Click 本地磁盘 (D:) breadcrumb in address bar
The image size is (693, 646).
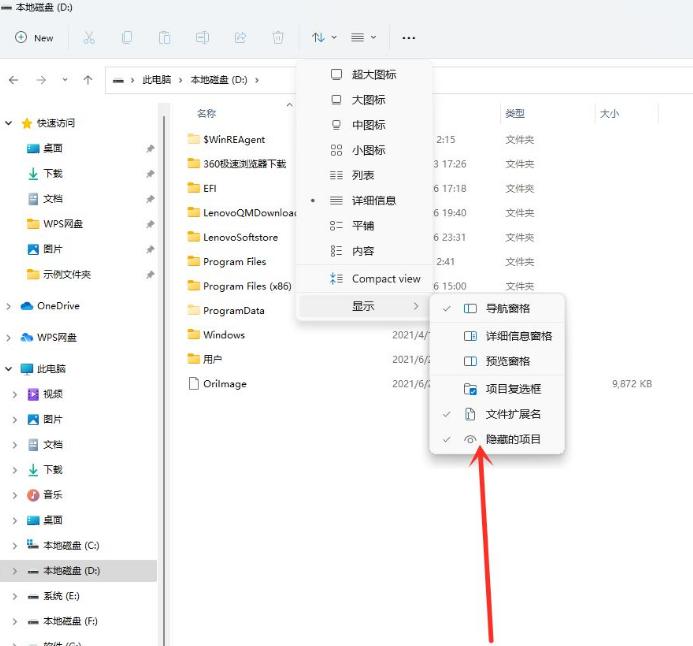[x=219, y=80]
